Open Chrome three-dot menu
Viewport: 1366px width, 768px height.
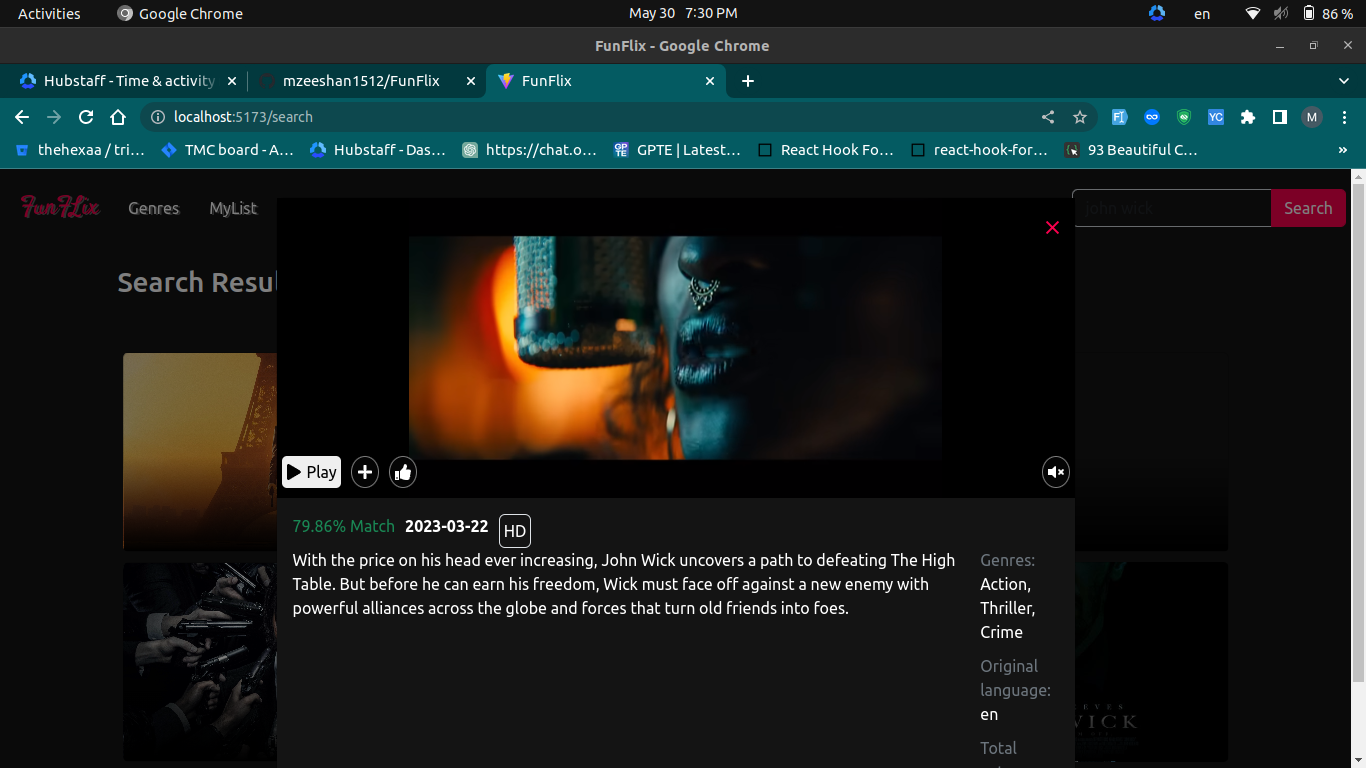click(1344, 117)
